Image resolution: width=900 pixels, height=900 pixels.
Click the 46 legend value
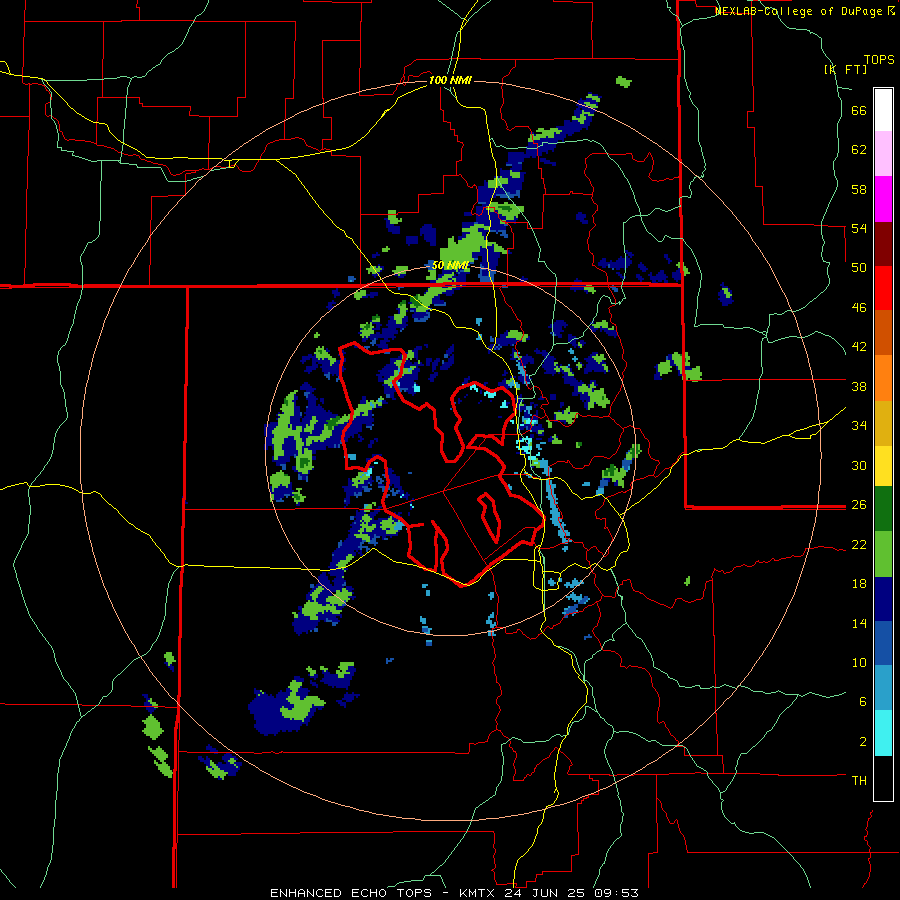tap(859, 307)
